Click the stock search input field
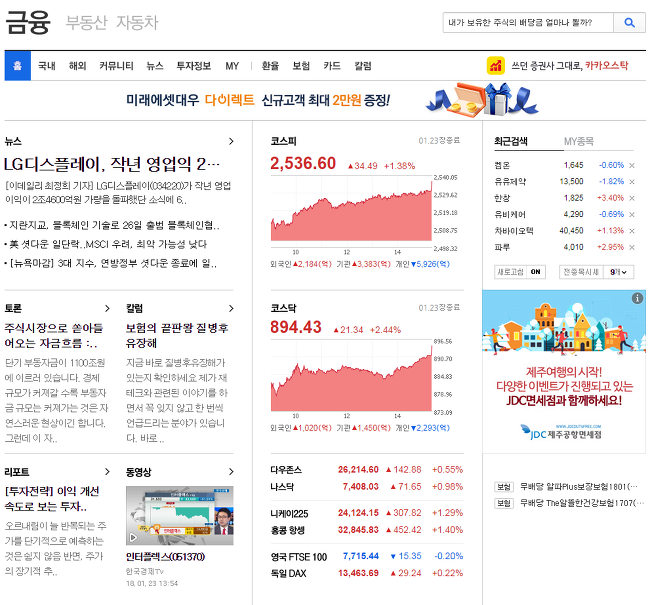The width and height of the screenshot is (650, 605). tap(528, 22)
